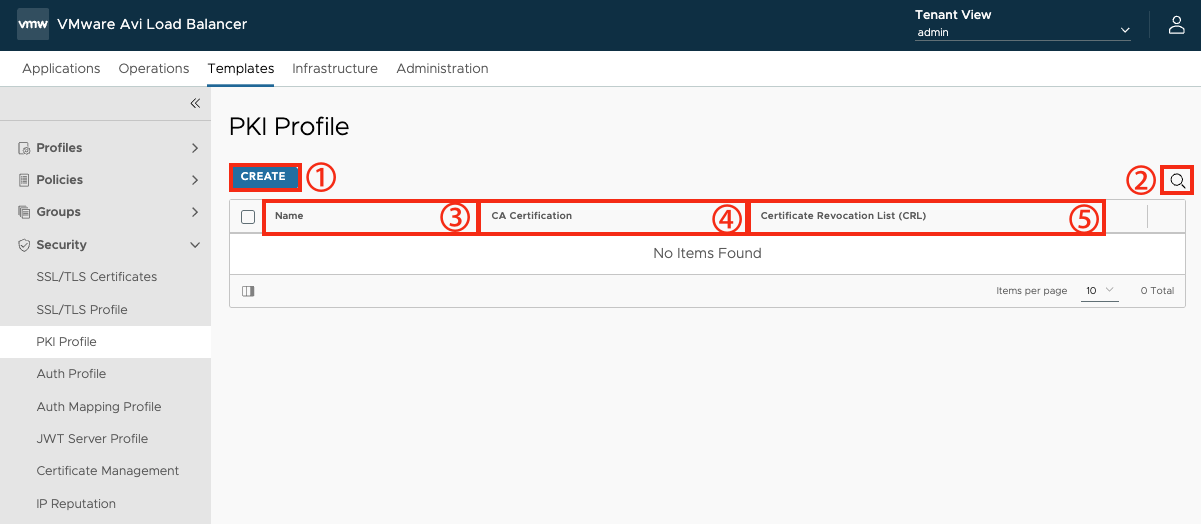1201x524 pixels.
Task: Go to the Infrastructure tab
Action: [x=335, y=69]
